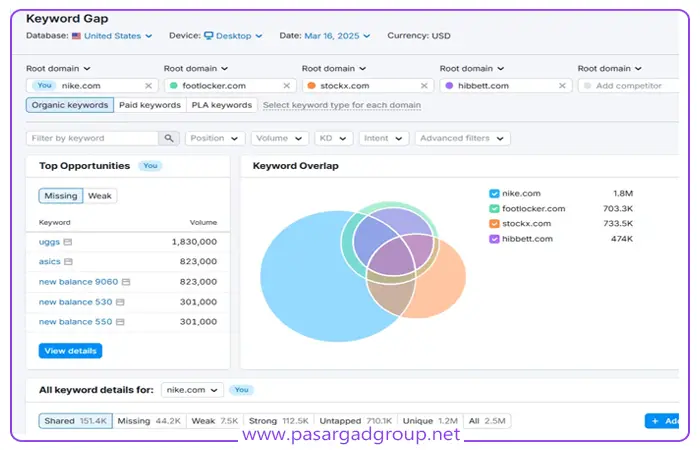
Task: Click the blue Add button
Action: click(662, 421)
